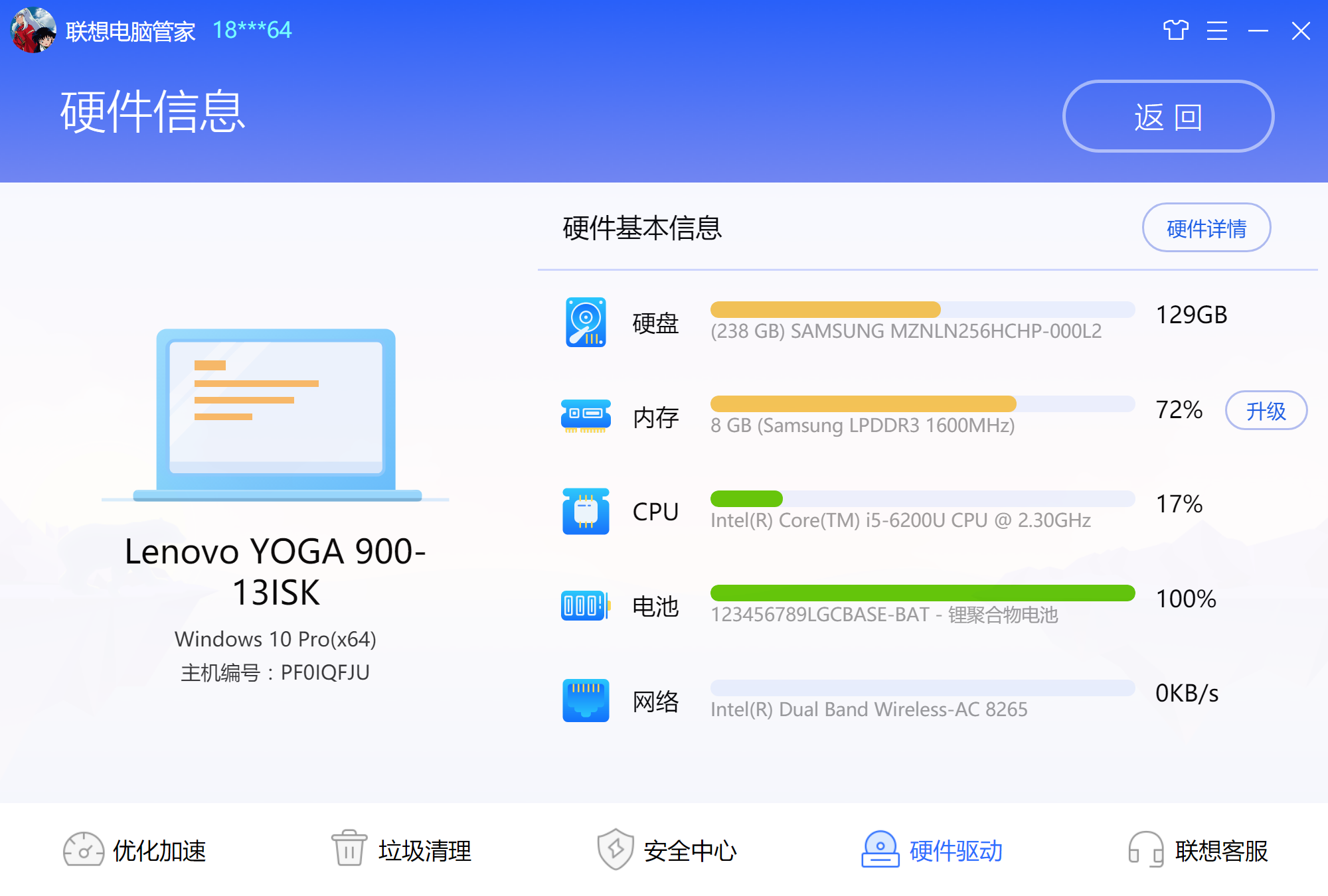This screenshot has width=1328, height=896.
Task: Click the 17% CPU usage value
Action: click(x=1179, y=504)
